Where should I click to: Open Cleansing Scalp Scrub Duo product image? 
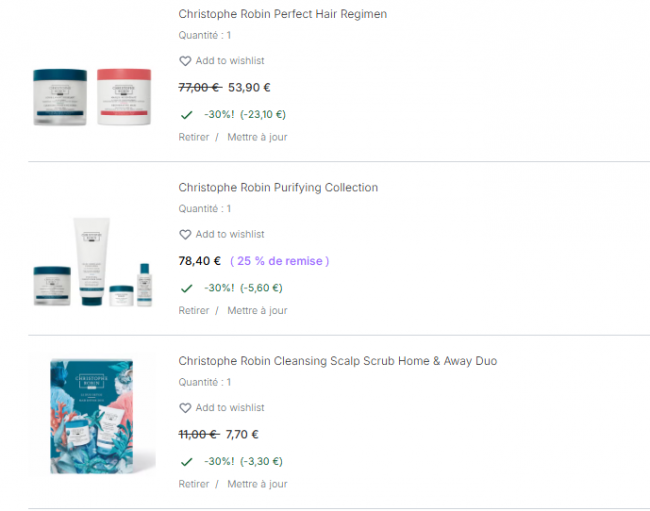pos(92,413)
